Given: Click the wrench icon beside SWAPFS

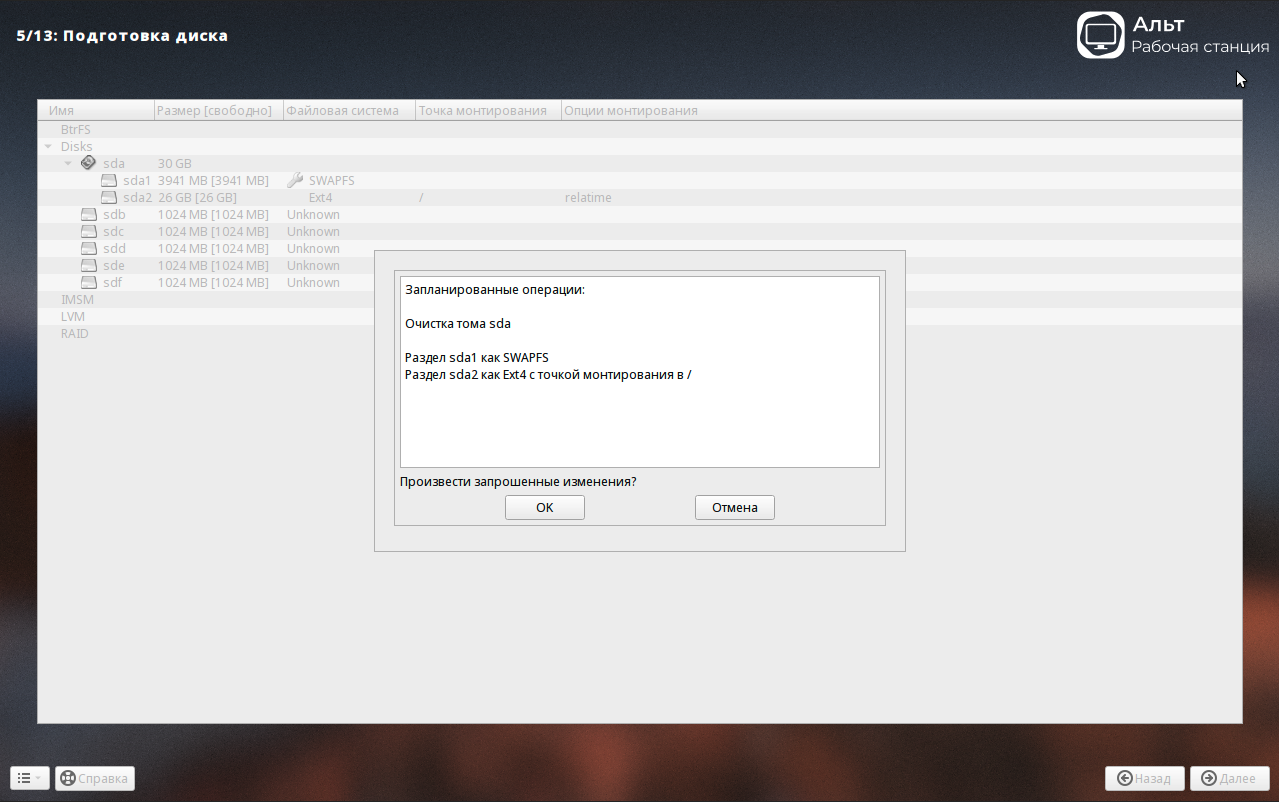Looking at the screenshot, I should coord(295,181).
